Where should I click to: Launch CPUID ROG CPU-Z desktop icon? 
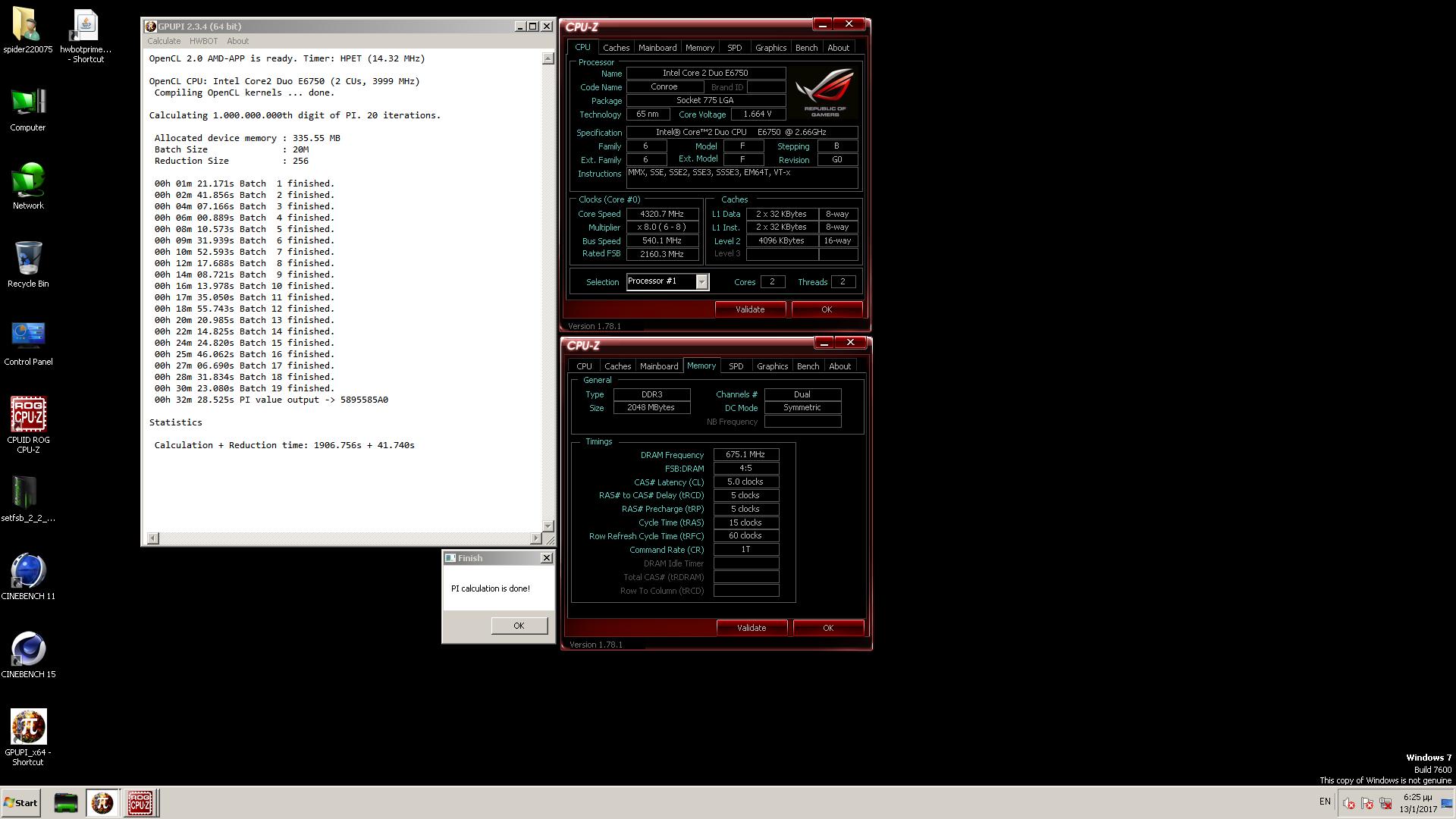click(28, 425)
